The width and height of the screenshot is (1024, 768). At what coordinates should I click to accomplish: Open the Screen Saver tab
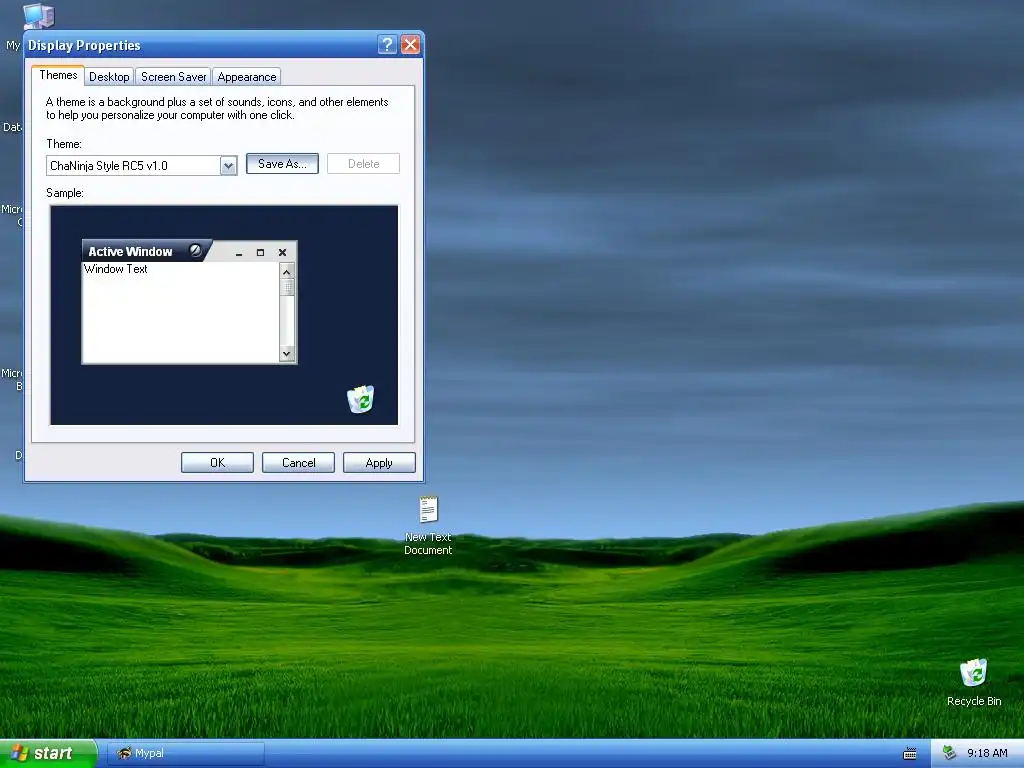click(173, 77)
